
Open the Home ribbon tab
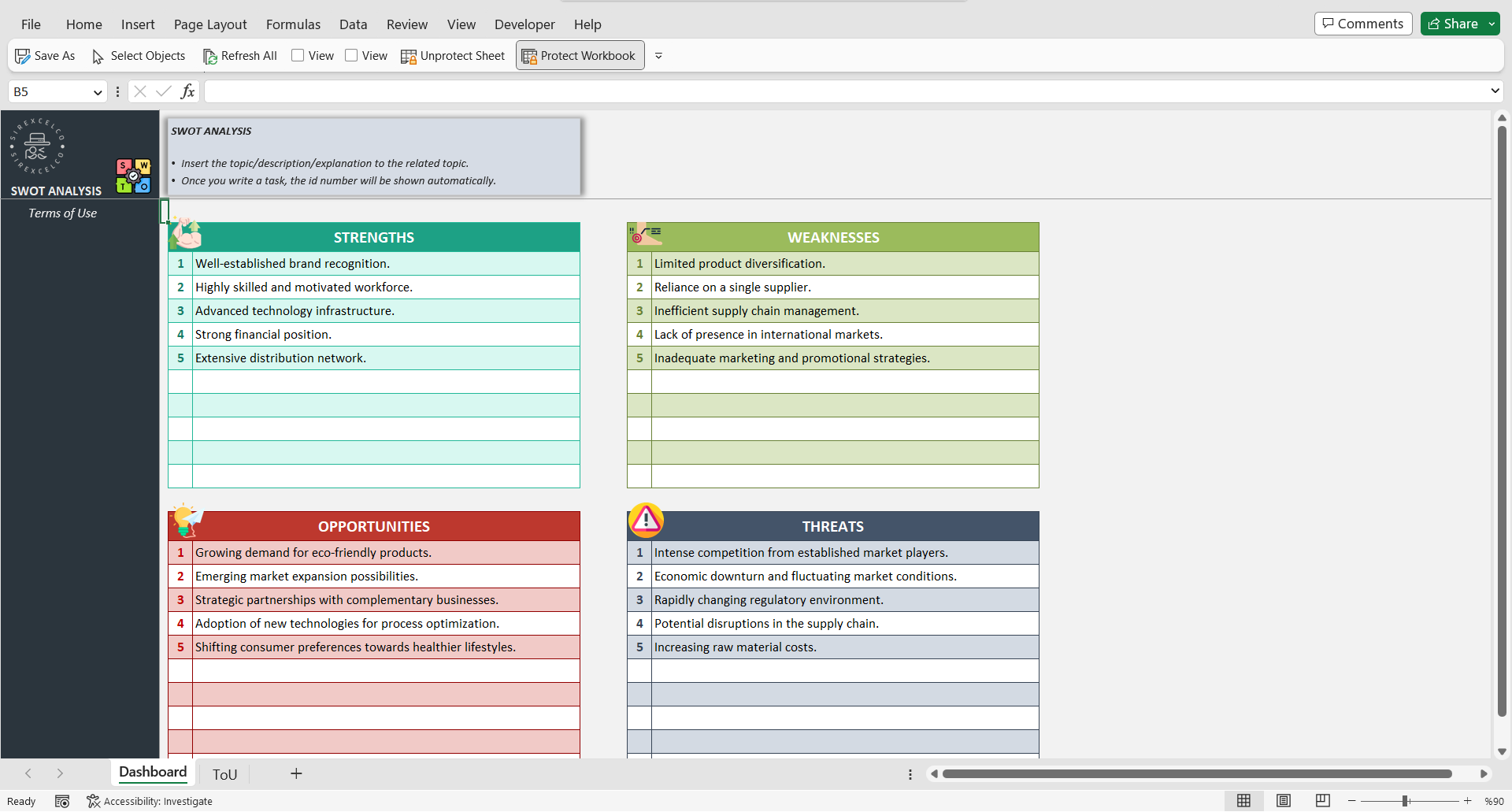click(x=83, y=24)
